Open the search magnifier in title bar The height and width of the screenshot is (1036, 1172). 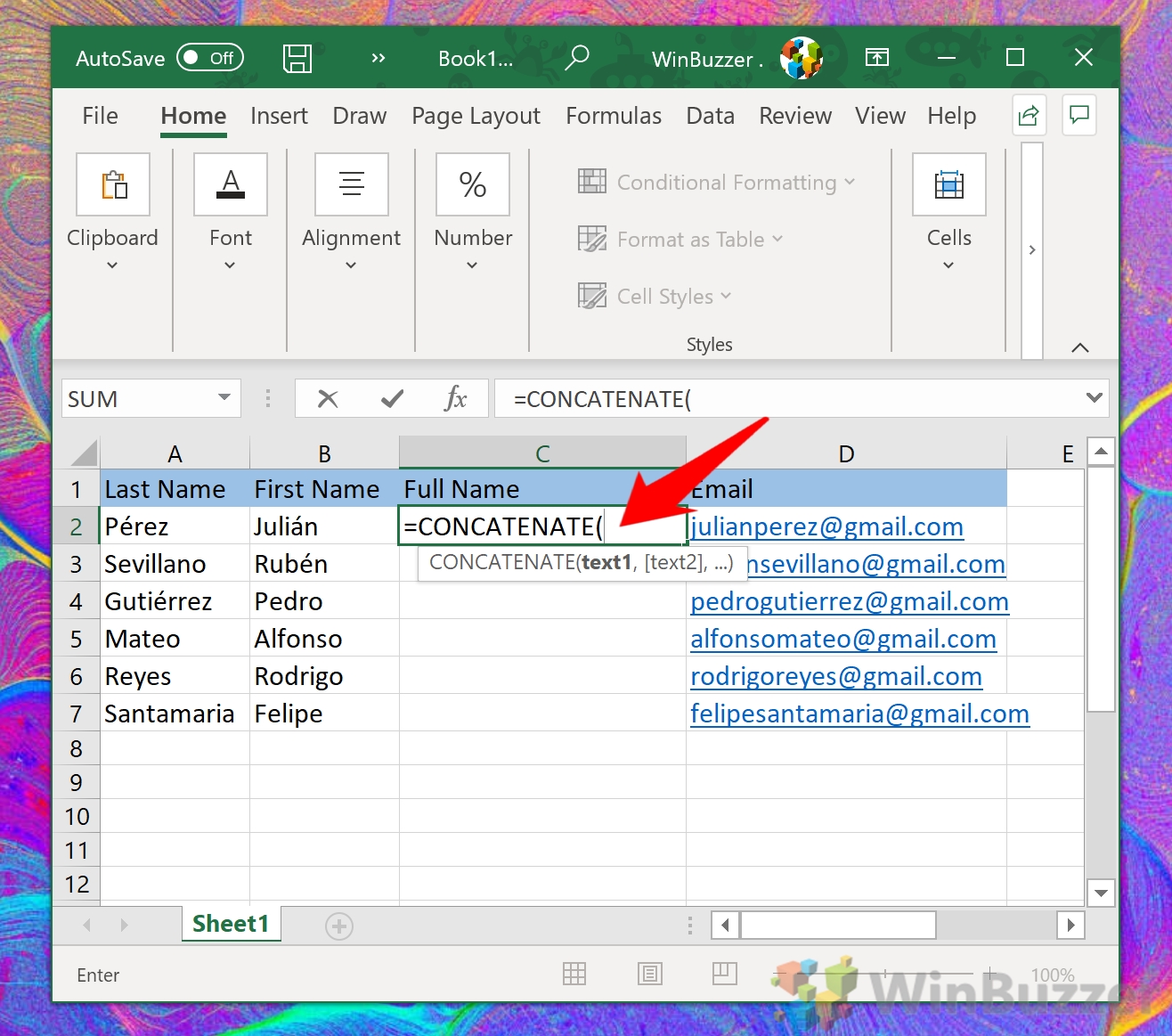(x=577, y=59)
